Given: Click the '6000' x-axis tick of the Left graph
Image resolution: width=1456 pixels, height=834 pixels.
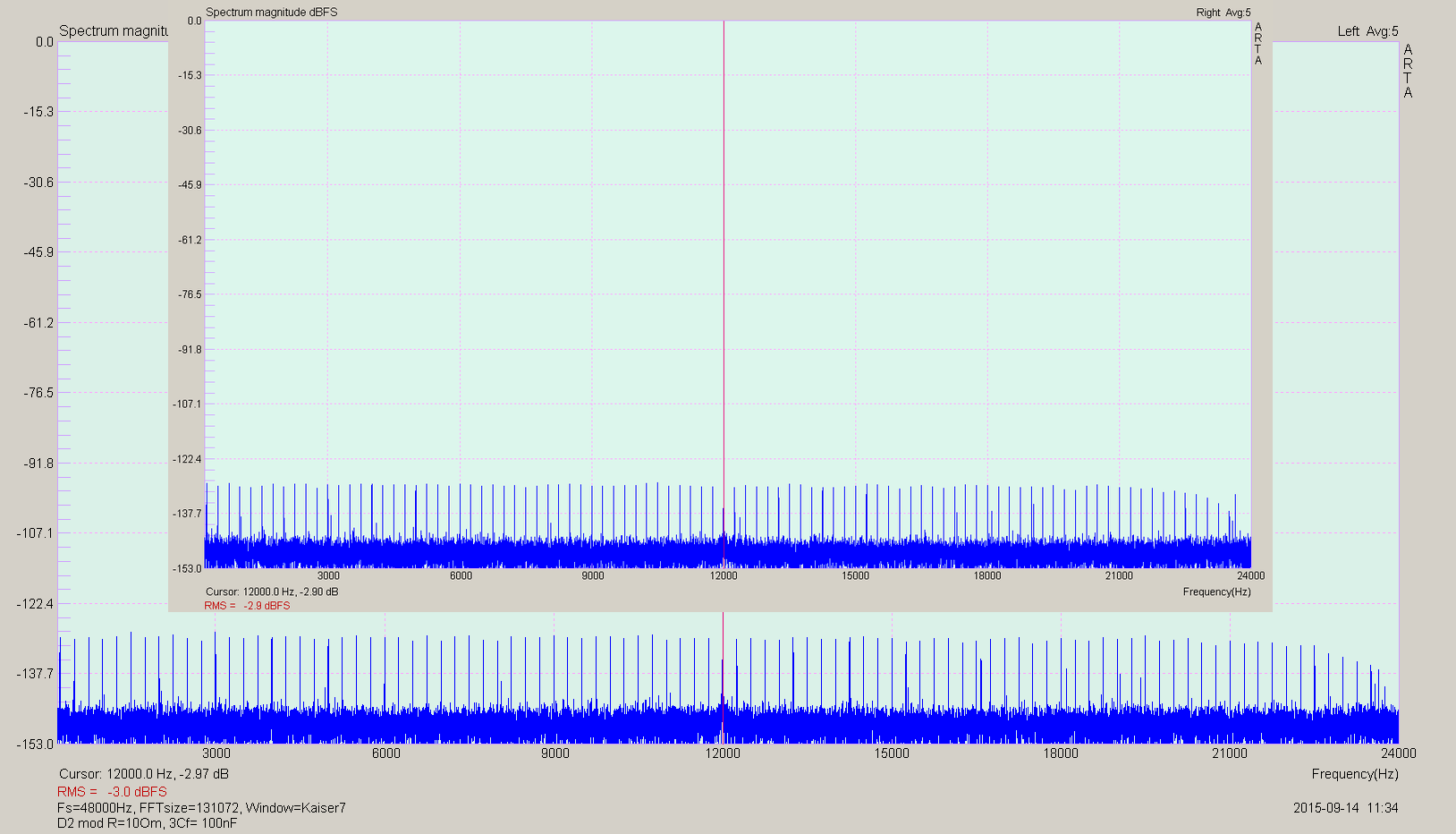Looking at the screenshot, I should (x=385, y=753).
